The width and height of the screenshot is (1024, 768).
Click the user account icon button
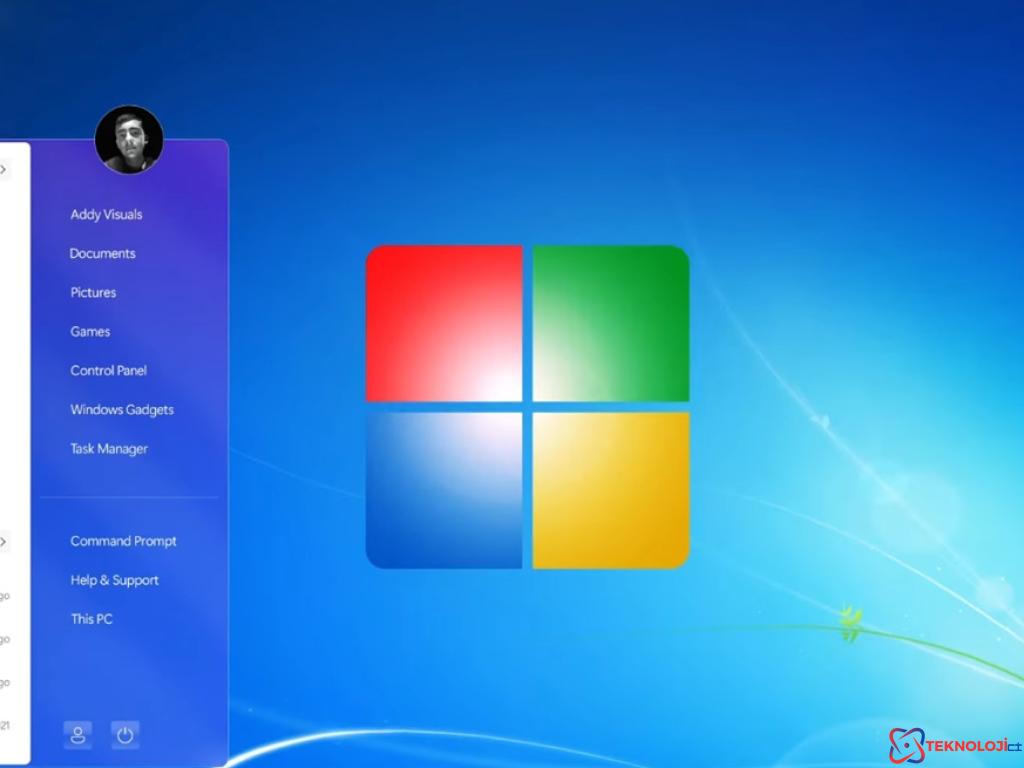tap(77, 735)
